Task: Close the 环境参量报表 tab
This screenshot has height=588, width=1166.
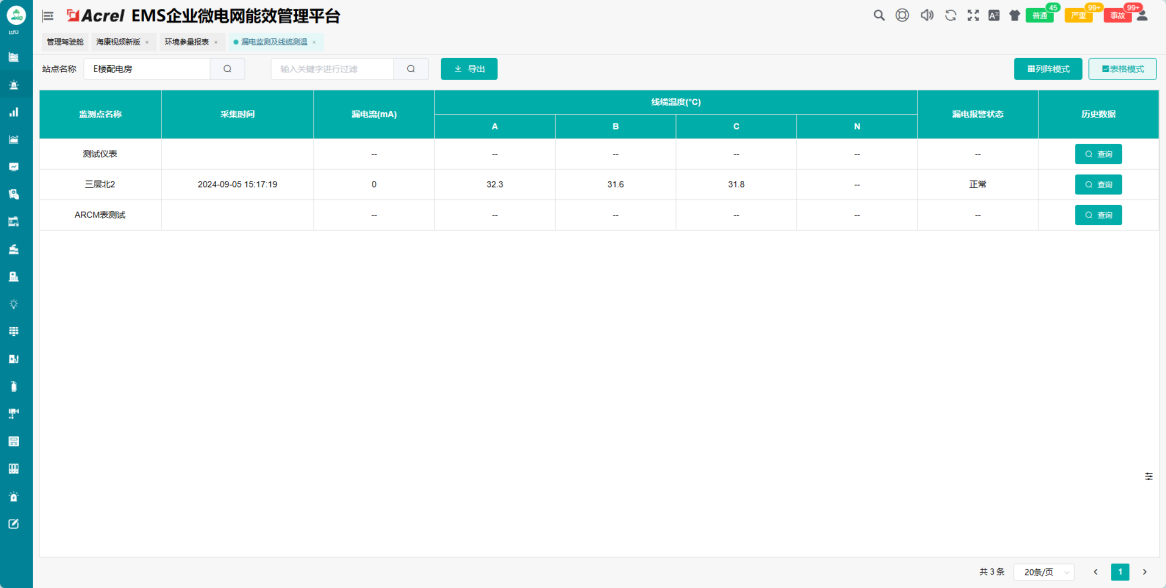Action: point(216,42)
